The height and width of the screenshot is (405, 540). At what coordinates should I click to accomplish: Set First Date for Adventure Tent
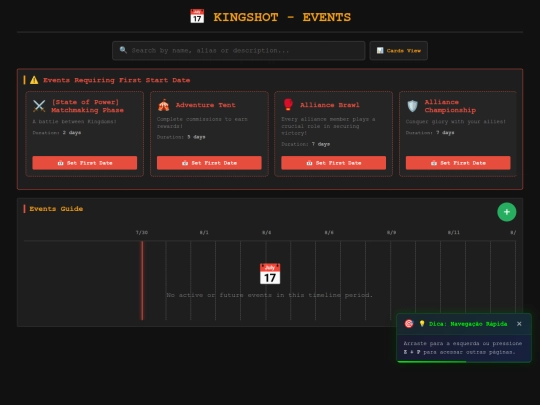pyautogui.click(x=209, y=163)
